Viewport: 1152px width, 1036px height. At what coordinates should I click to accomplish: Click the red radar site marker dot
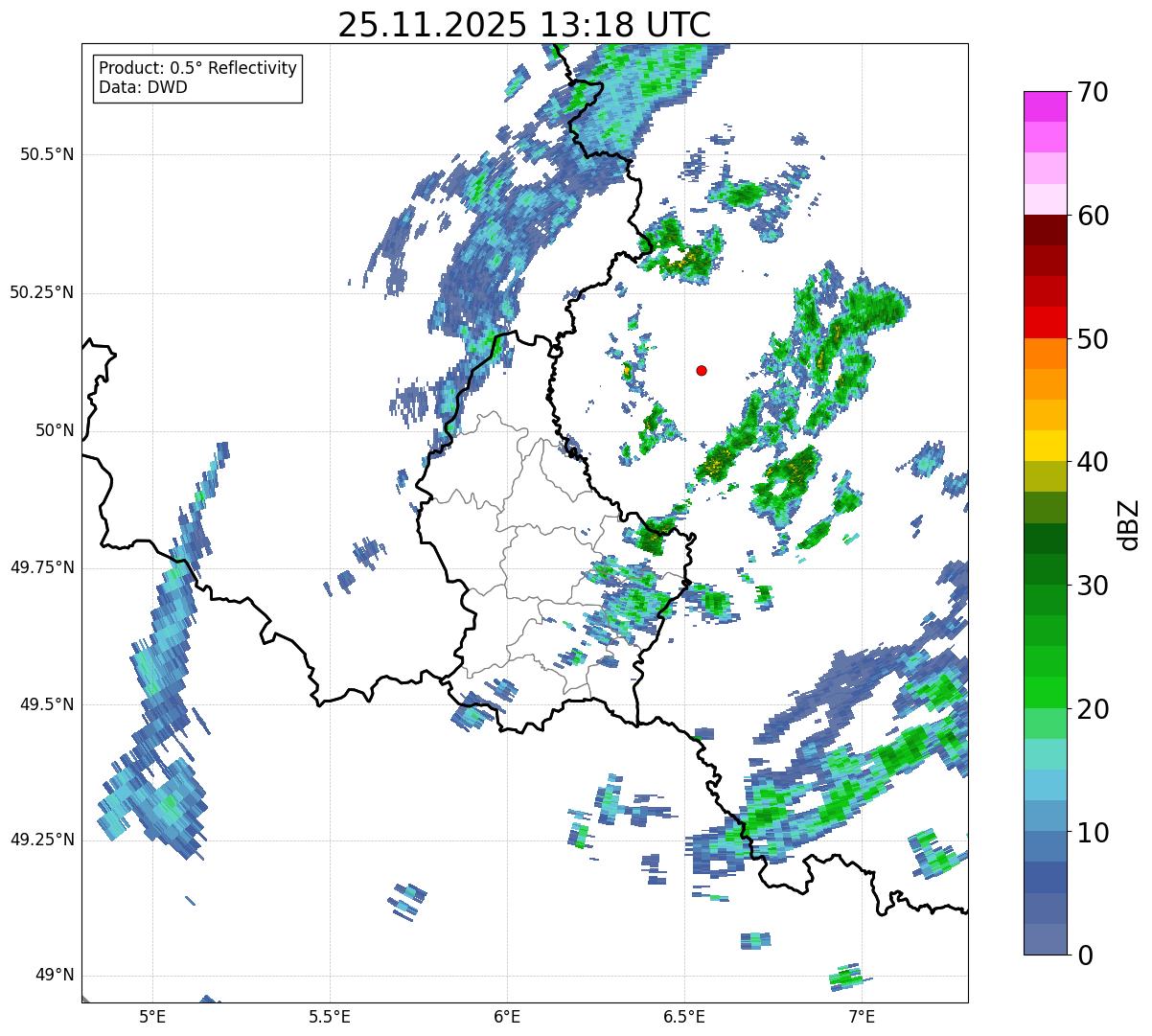click(702, 370)
